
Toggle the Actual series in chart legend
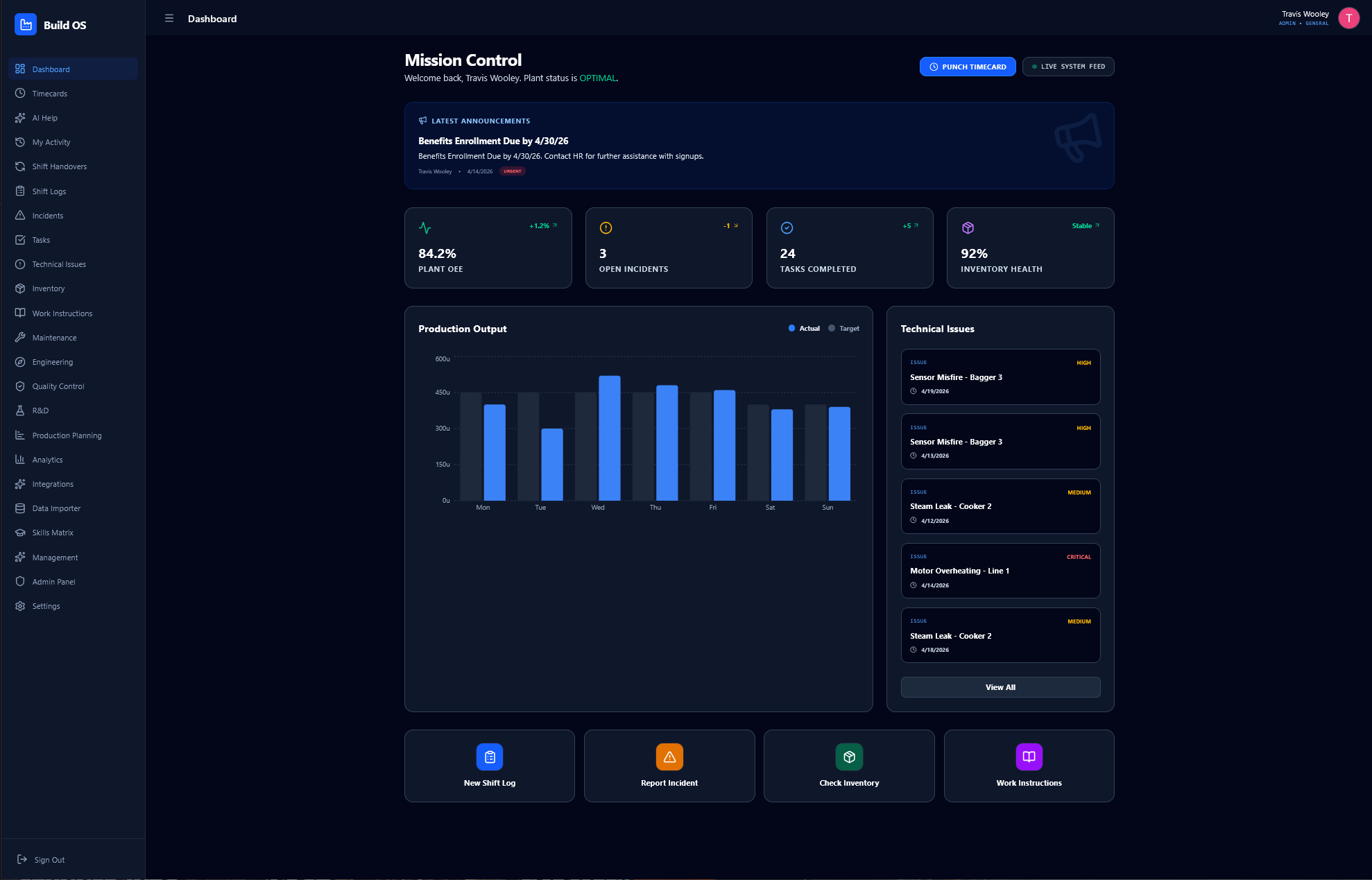point(804,329)
